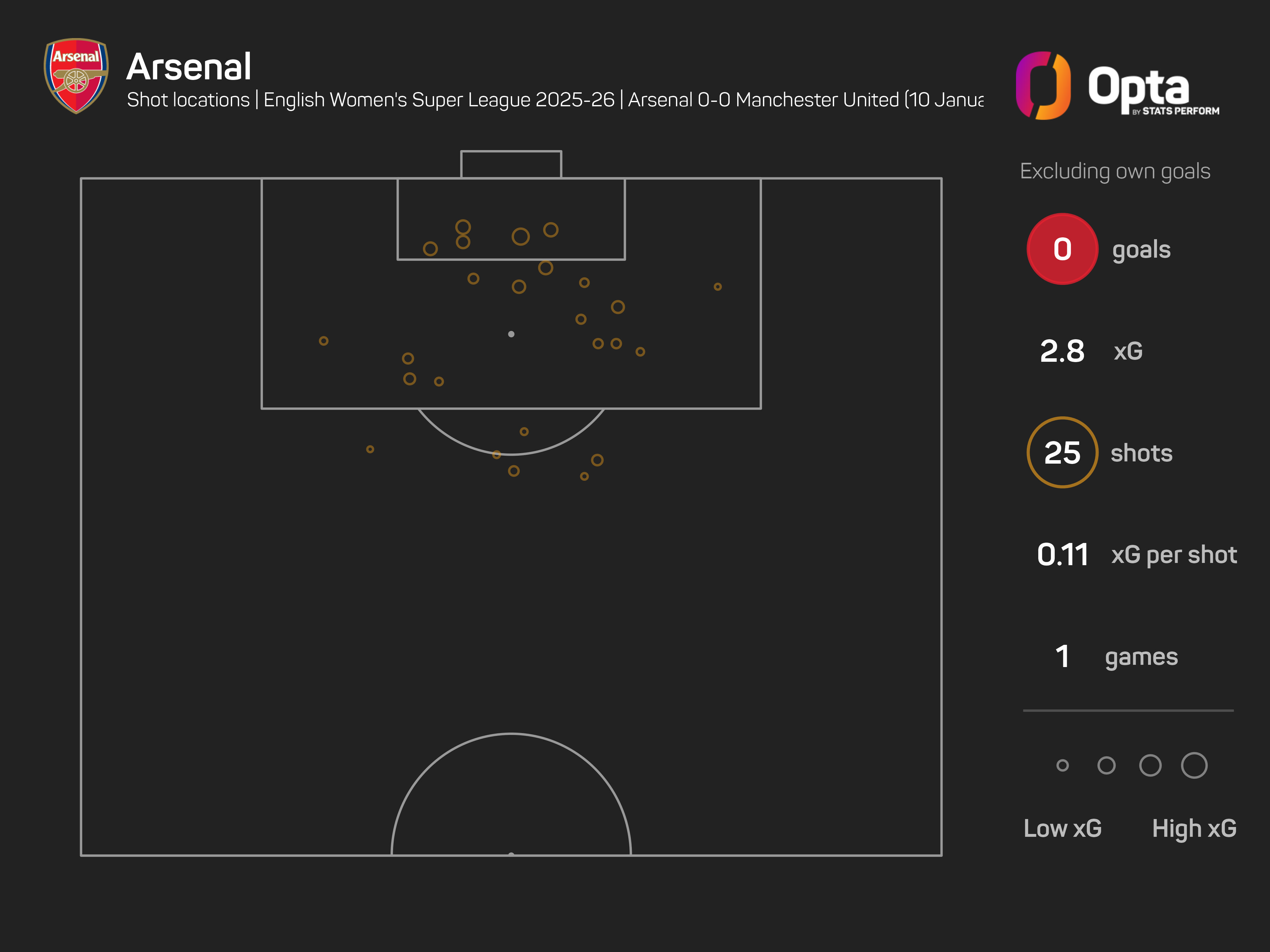Click the Arsenal club crest
Image resolution: width=1270 pixels, height=952 pixels.
pos(77,75)
